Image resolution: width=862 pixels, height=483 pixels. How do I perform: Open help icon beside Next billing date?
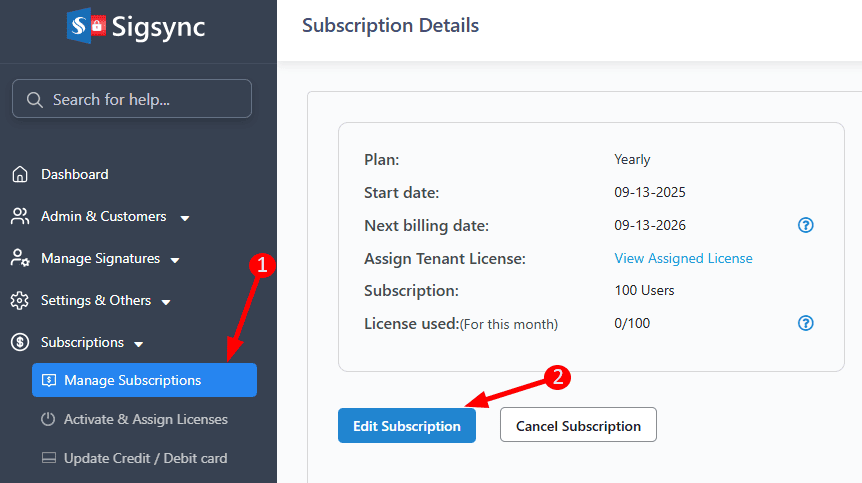pos(806,225)
